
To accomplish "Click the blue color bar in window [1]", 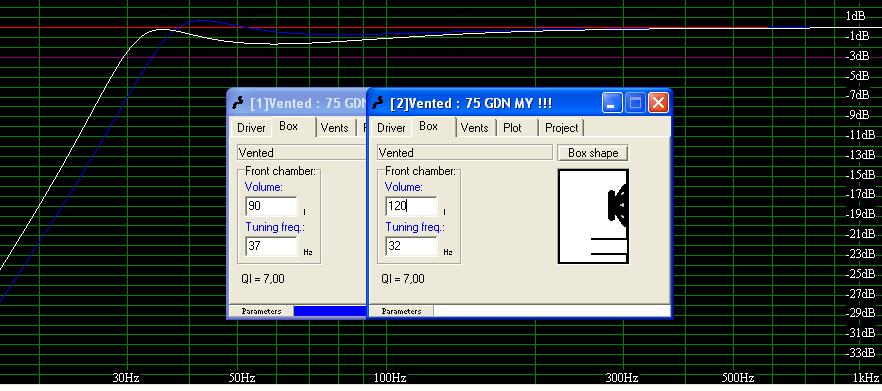I will (x=330, y=311).
